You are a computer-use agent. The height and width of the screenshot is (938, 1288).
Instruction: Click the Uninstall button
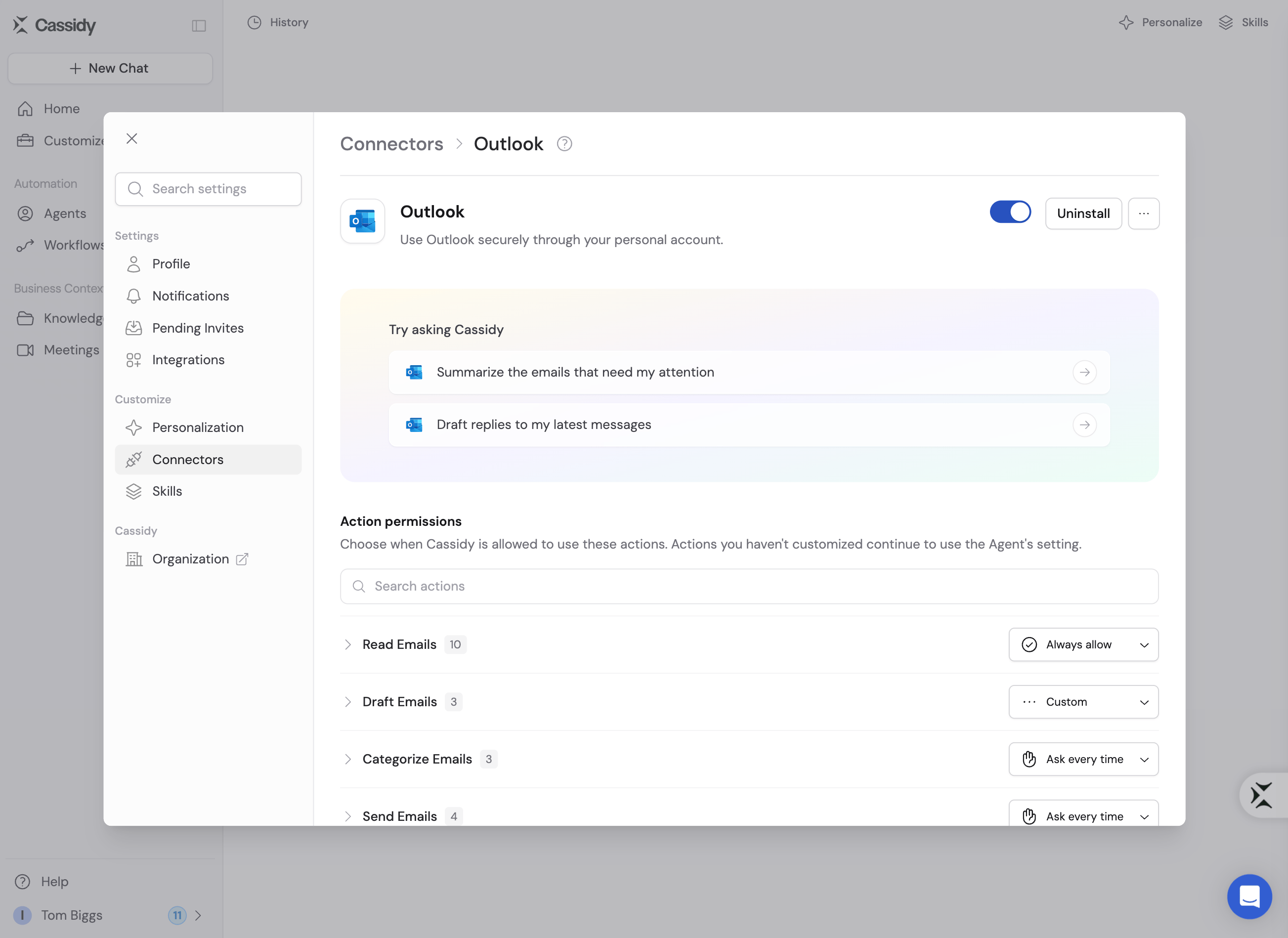[x=1083, y=213]
